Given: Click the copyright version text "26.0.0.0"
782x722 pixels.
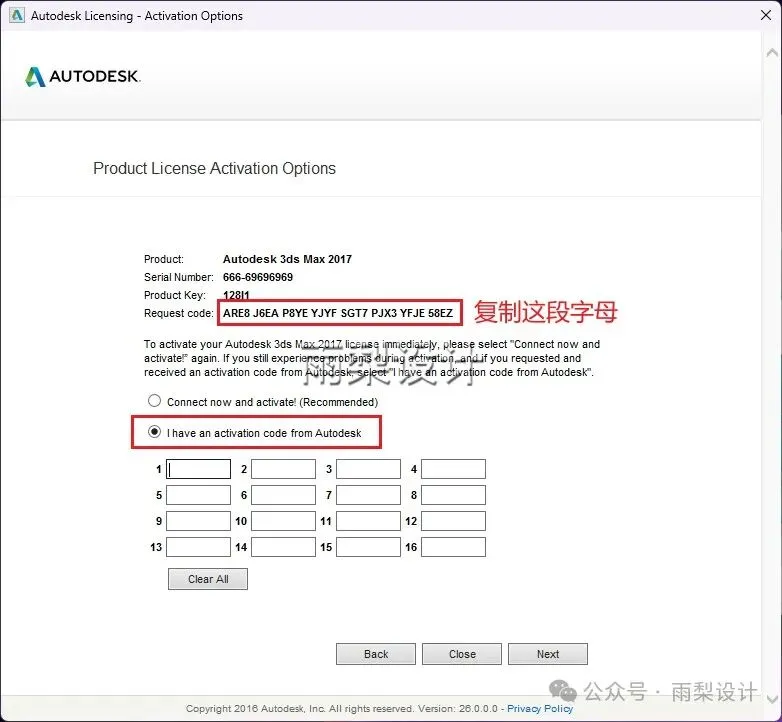Looking at the screenshot, I should [x=478, y=709].
